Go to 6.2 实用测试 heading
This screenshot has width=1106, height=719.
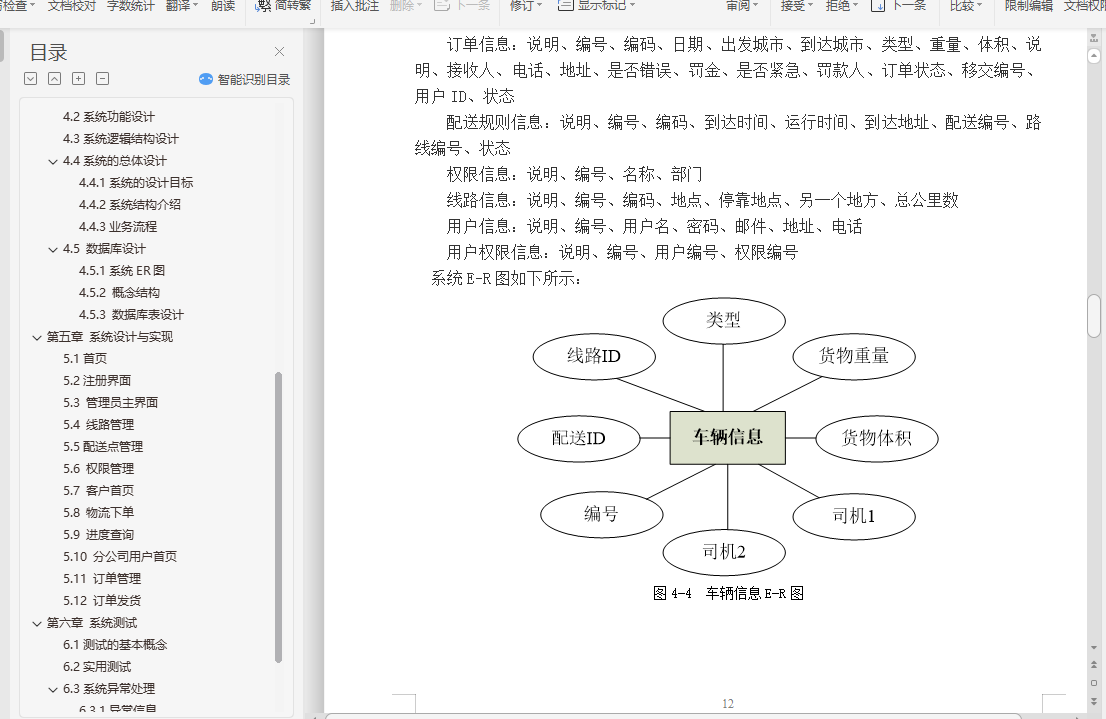click(x=97, y=667)
